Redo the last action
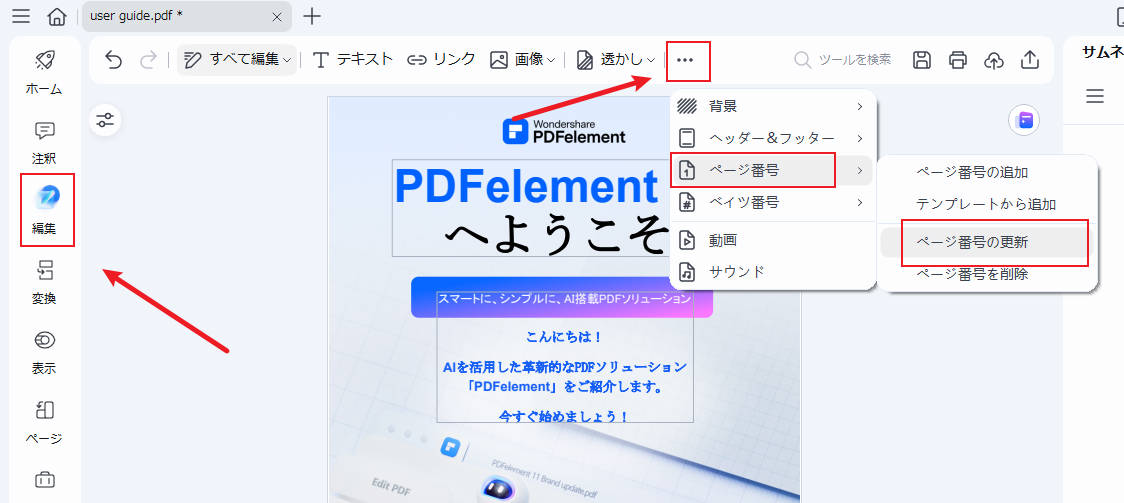 point(148,59)
